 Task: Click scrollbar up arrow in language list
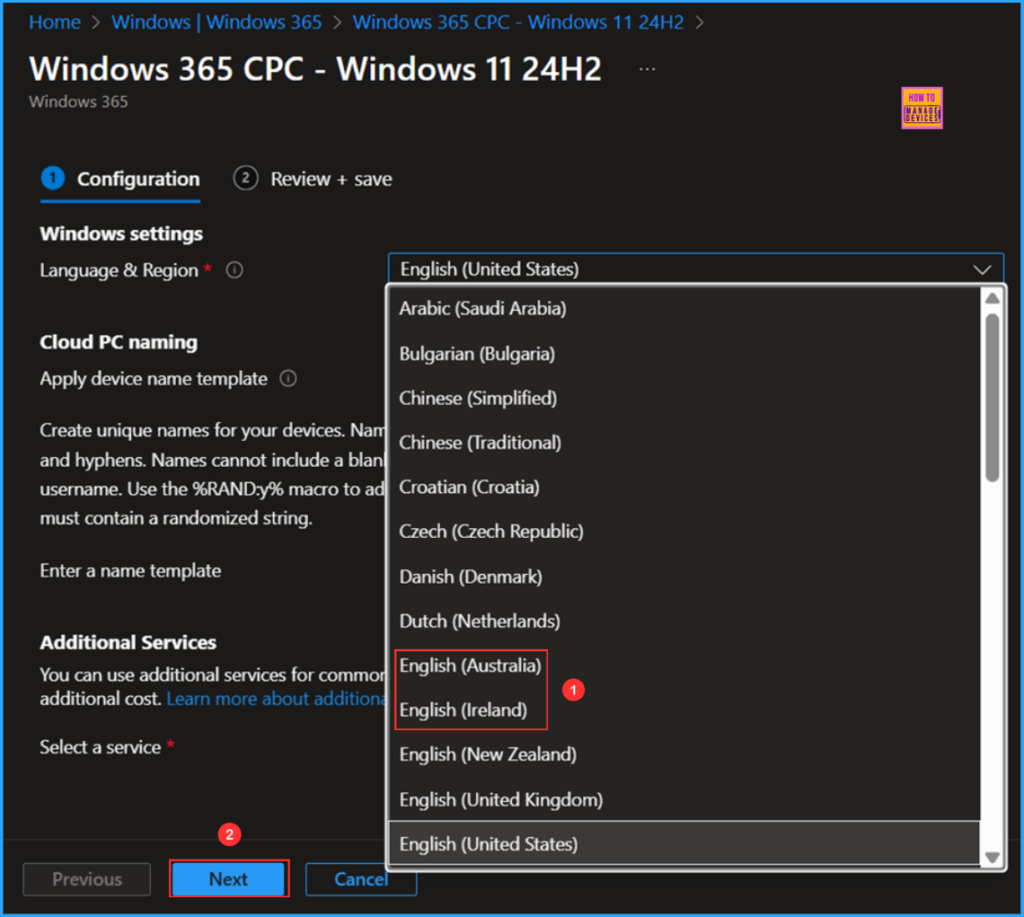pos(992,298)
